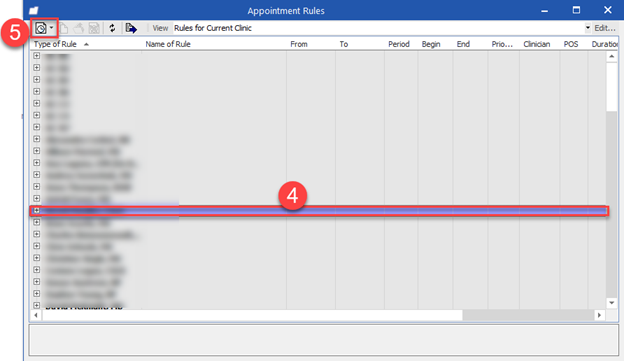Screen dimensions: 624x361
Task: Click the Appointment Rules title bar icon
Action: (x=33, y=10)
